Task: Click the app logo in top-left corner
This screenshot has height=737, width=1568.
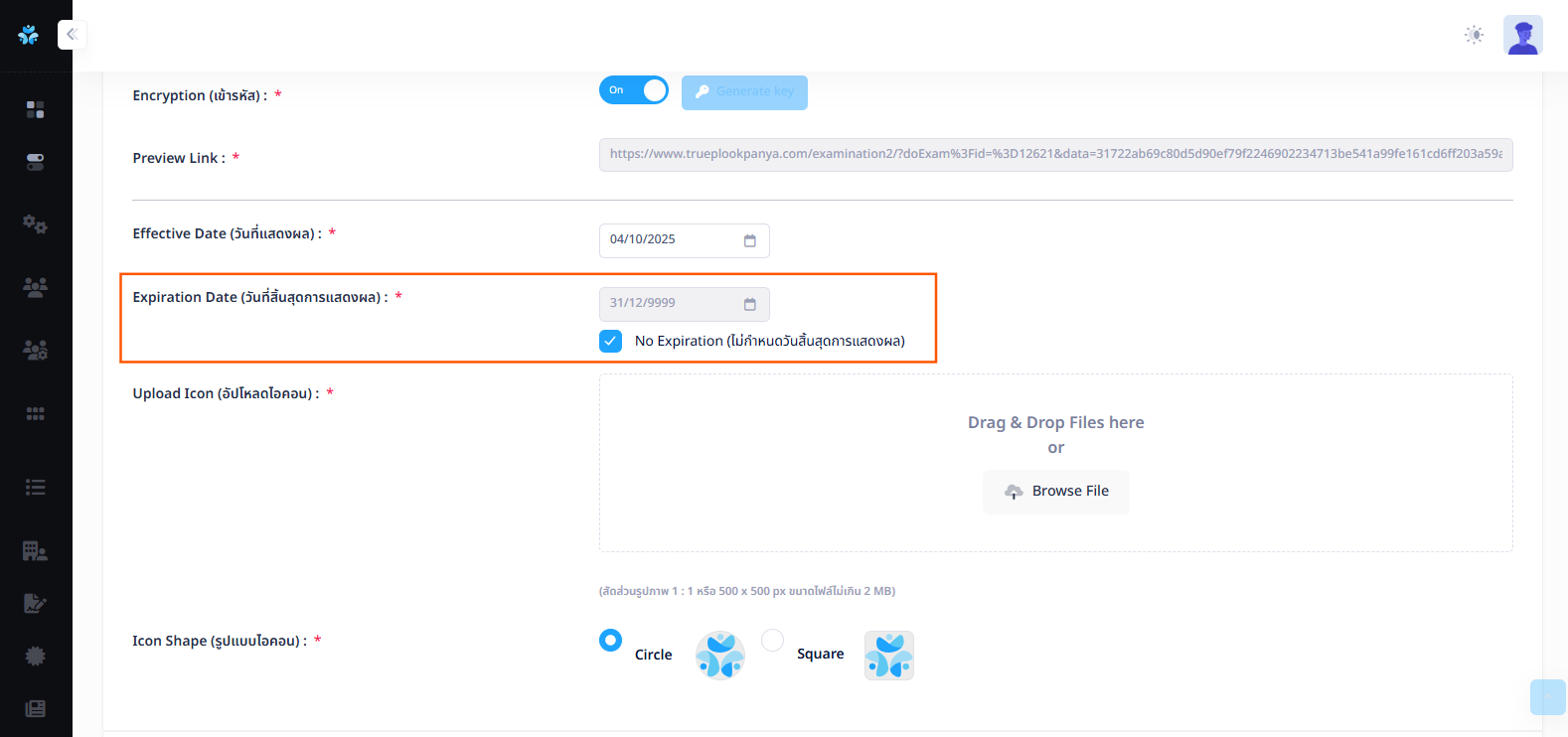Action: pos(29,35)
